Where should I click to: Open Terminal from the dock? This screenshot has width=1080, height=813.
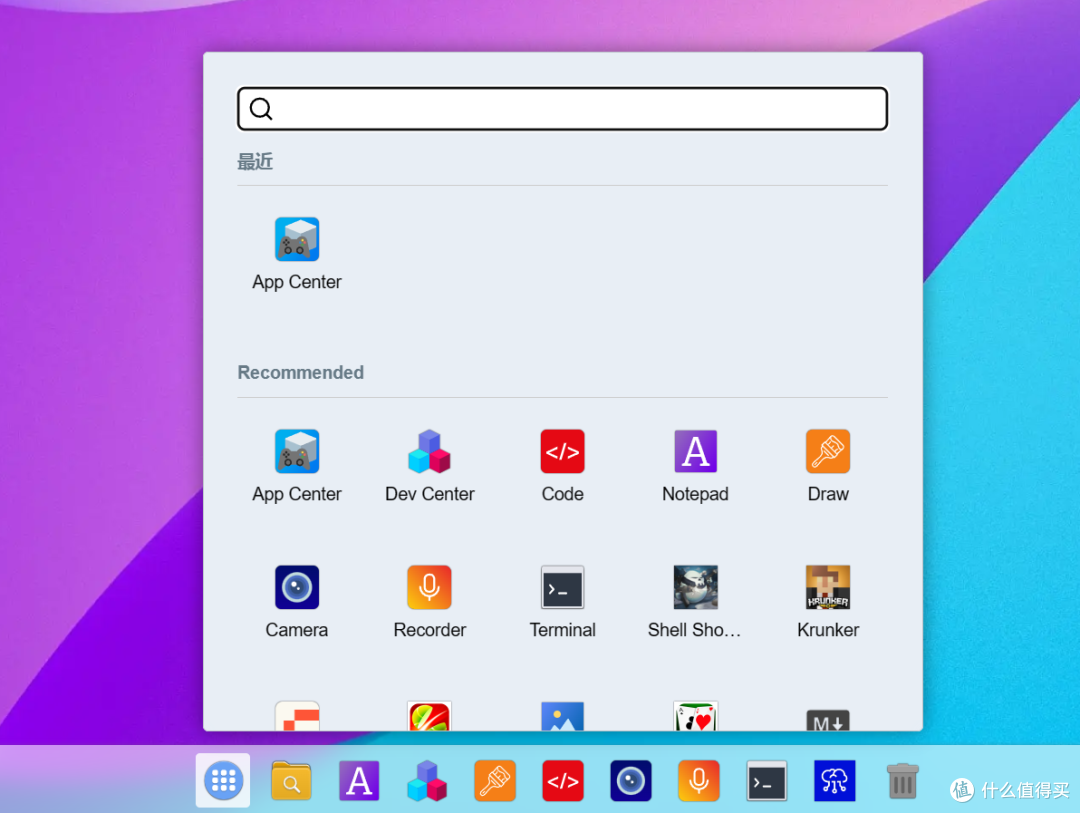[766, 781]
